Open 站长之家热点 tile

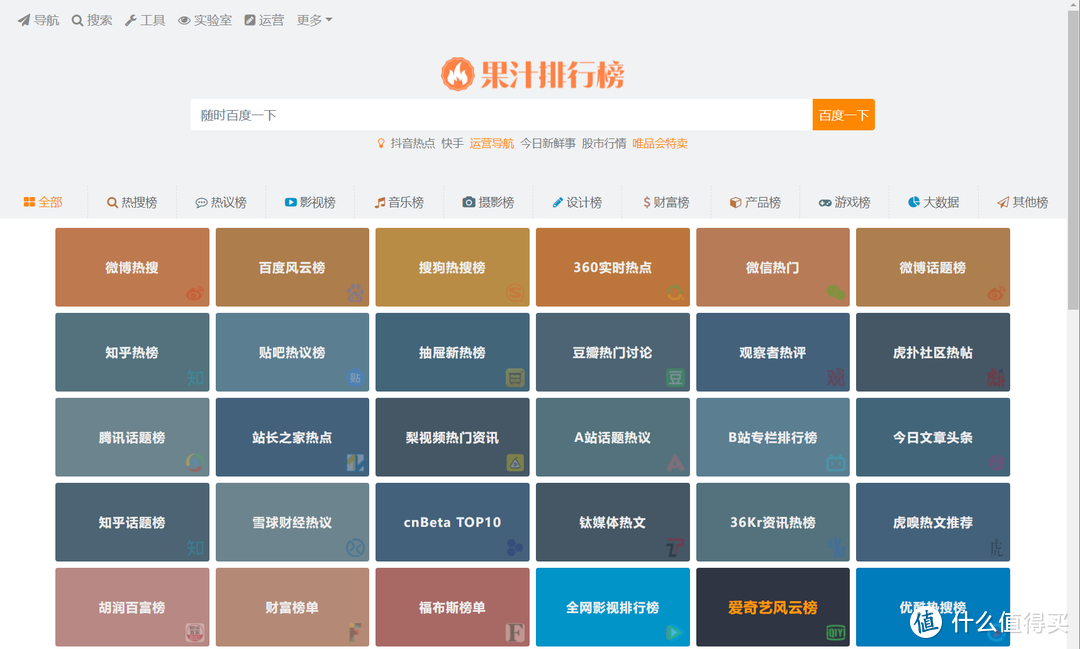coord(292,437)
